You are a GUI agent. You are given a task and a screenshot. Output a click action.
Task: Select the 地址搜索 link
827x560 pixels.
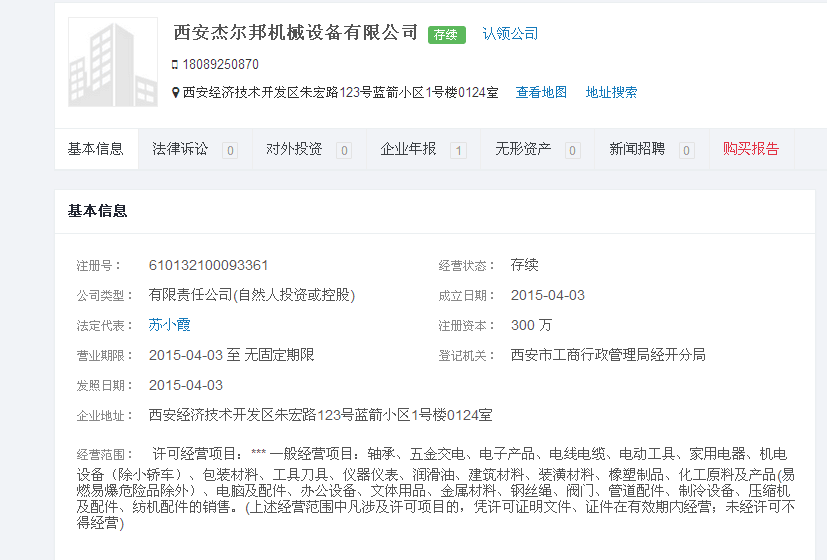coord(611,93)
